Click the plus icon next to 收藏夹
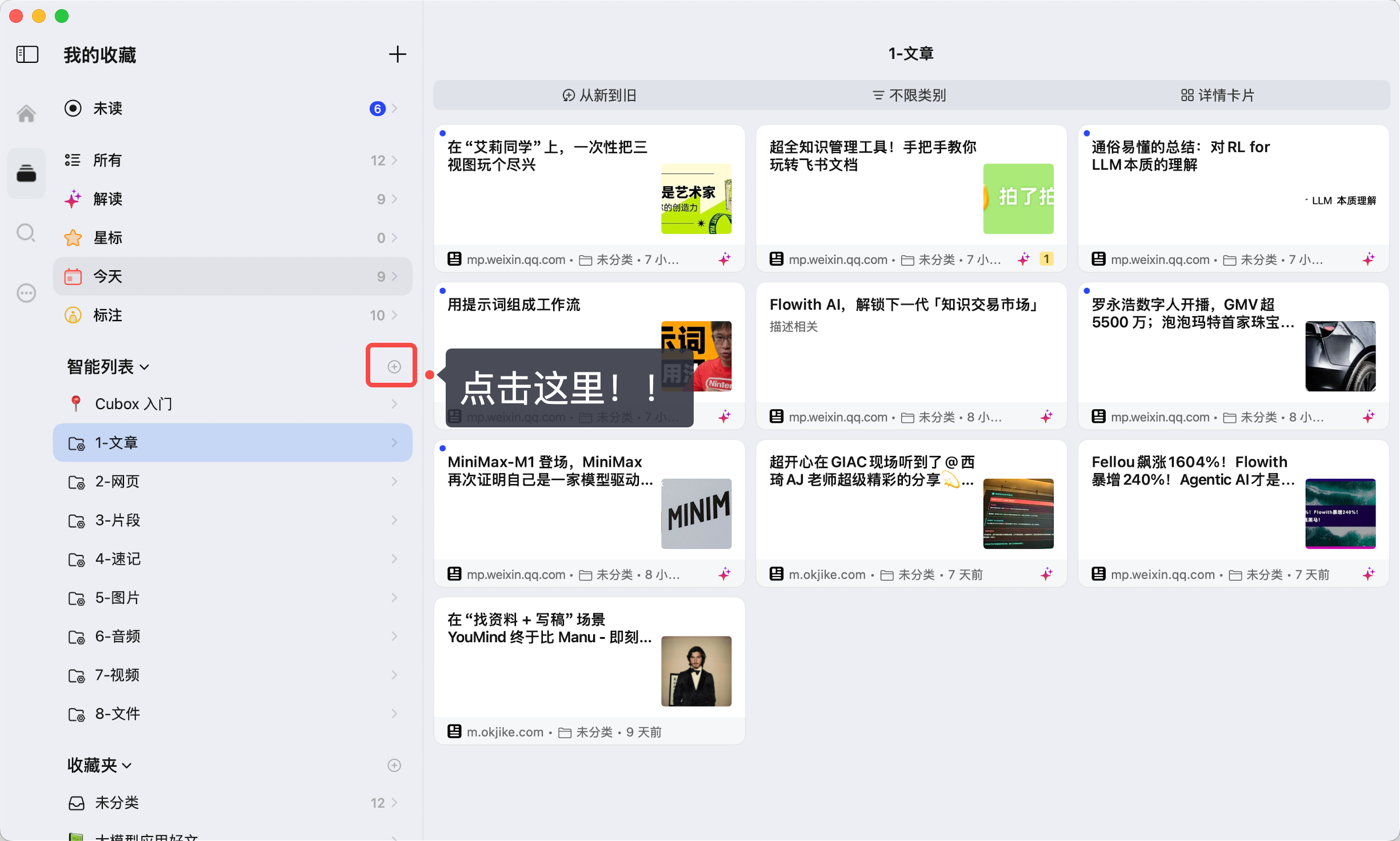 394,765
